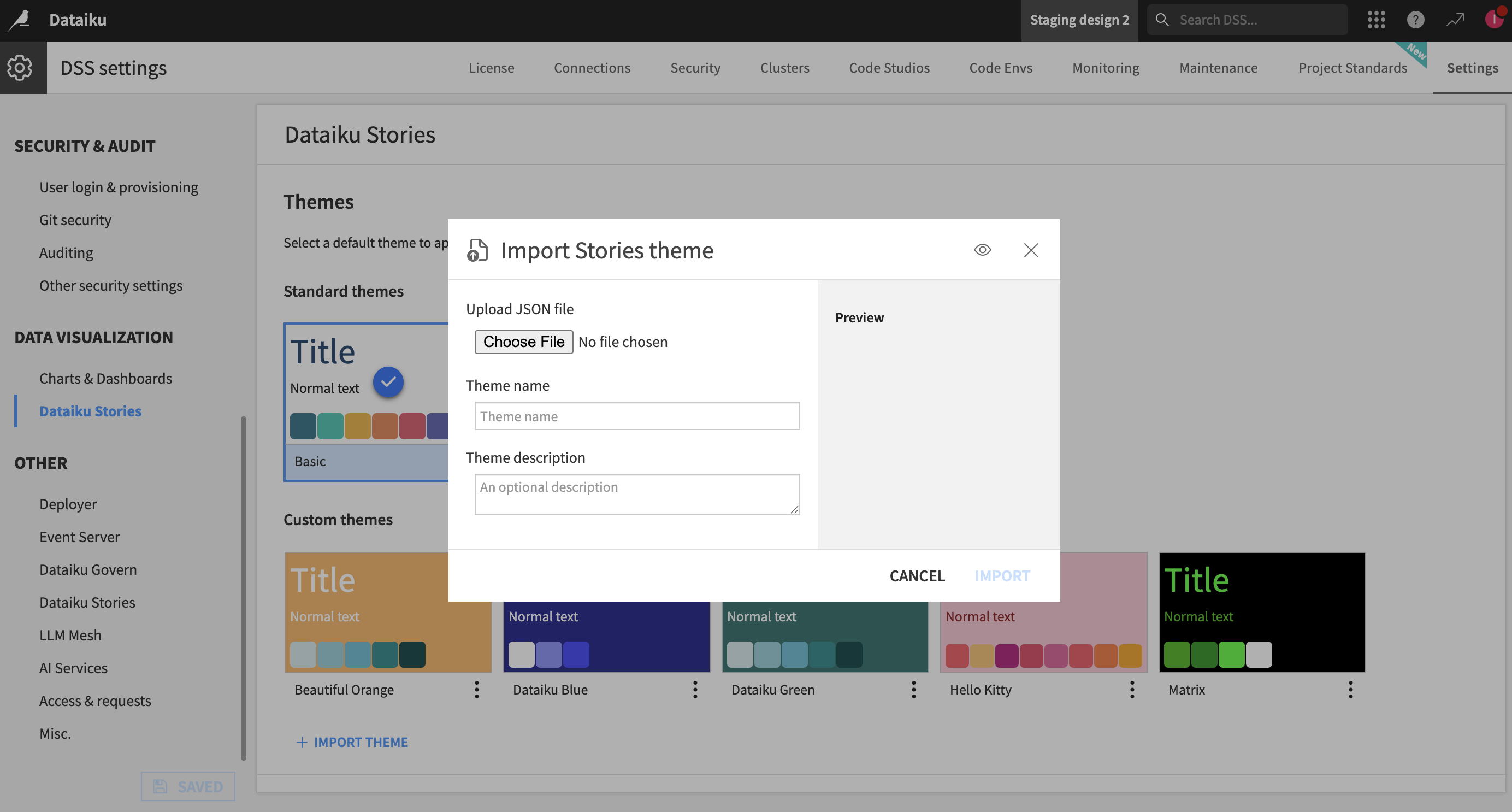Open the Beautiful Orange theme options menu
Image resolution: width=1512 pixels, height=812 pixels.
[x=476, y=690]
